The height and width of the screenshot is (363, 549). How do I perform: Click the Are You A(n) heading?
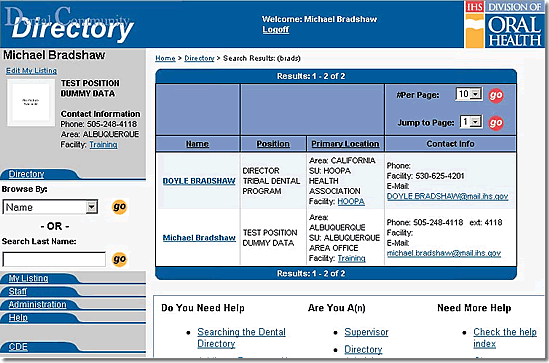336,308
